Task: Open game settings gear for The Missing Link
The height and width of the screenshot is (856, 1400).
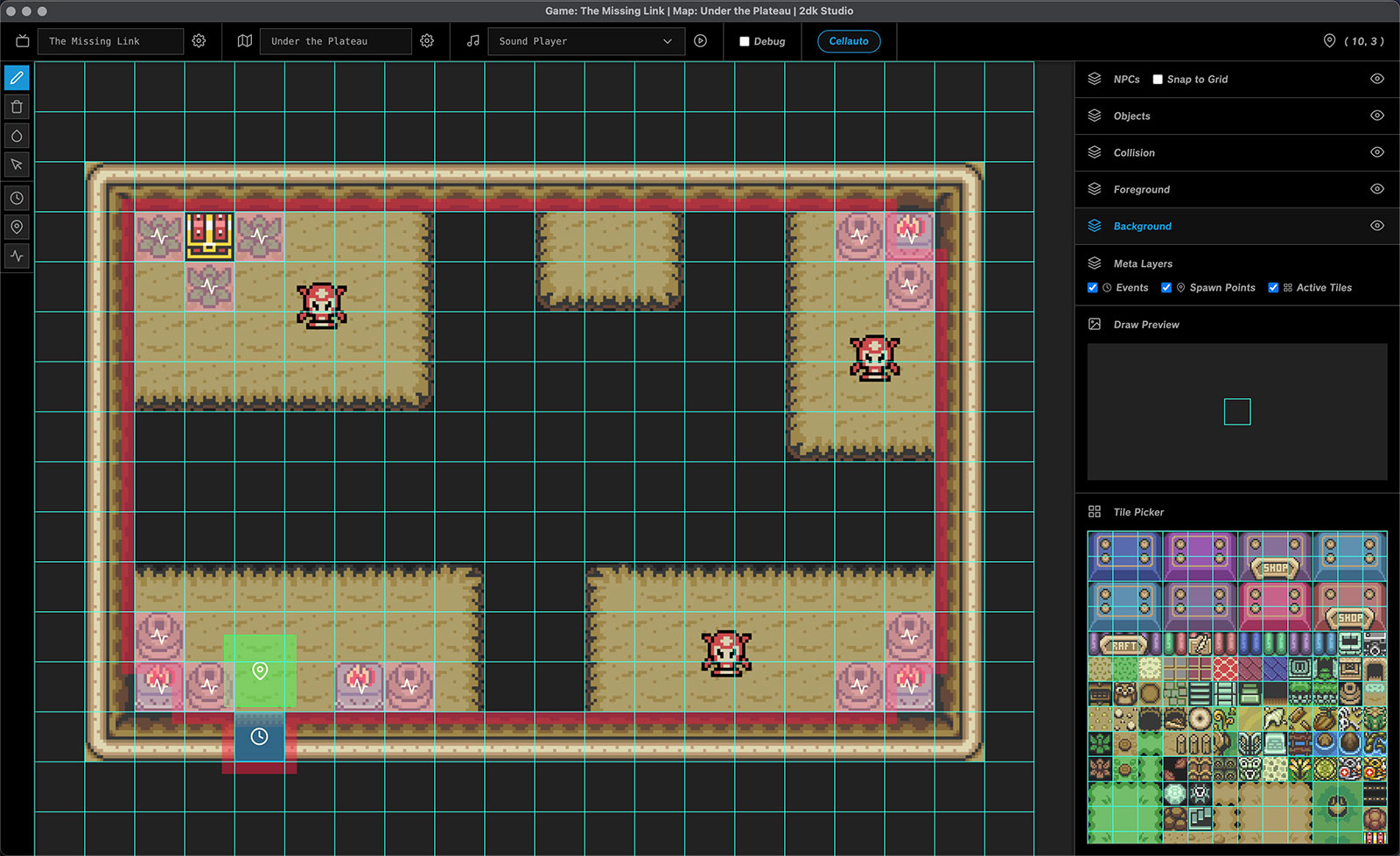Action: 199,41
